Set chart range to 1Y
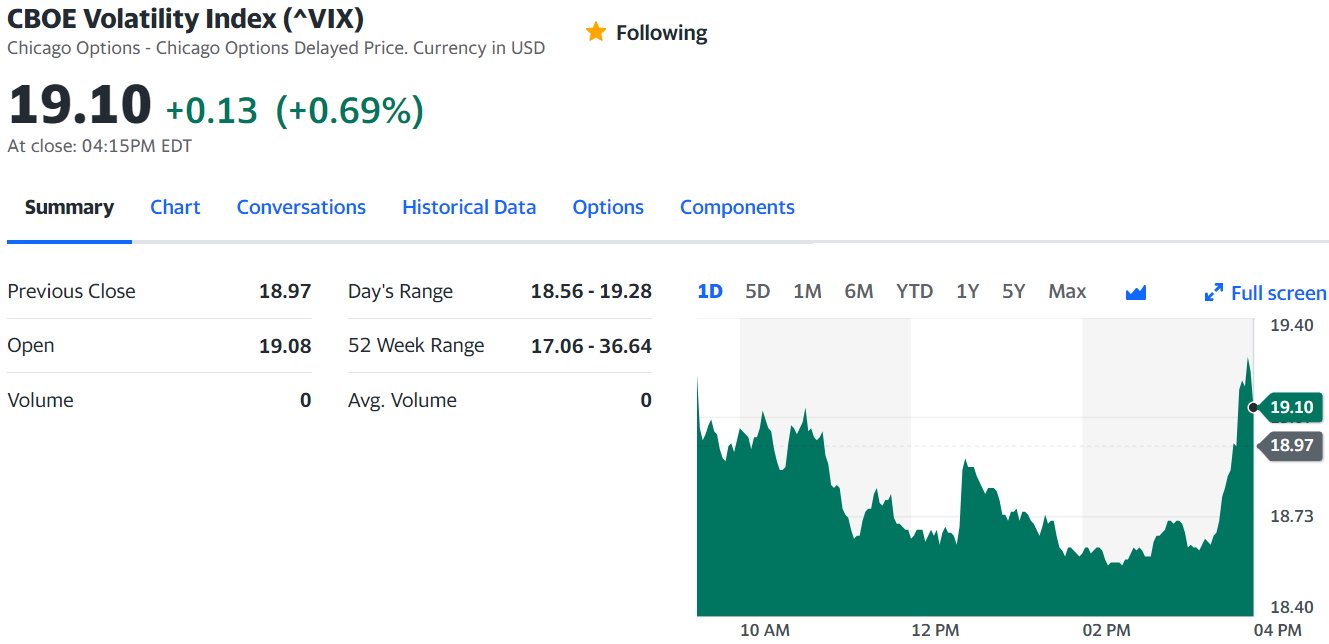Image resolution: width=1329 pixels, height=644 pixels. pos(967,291)
